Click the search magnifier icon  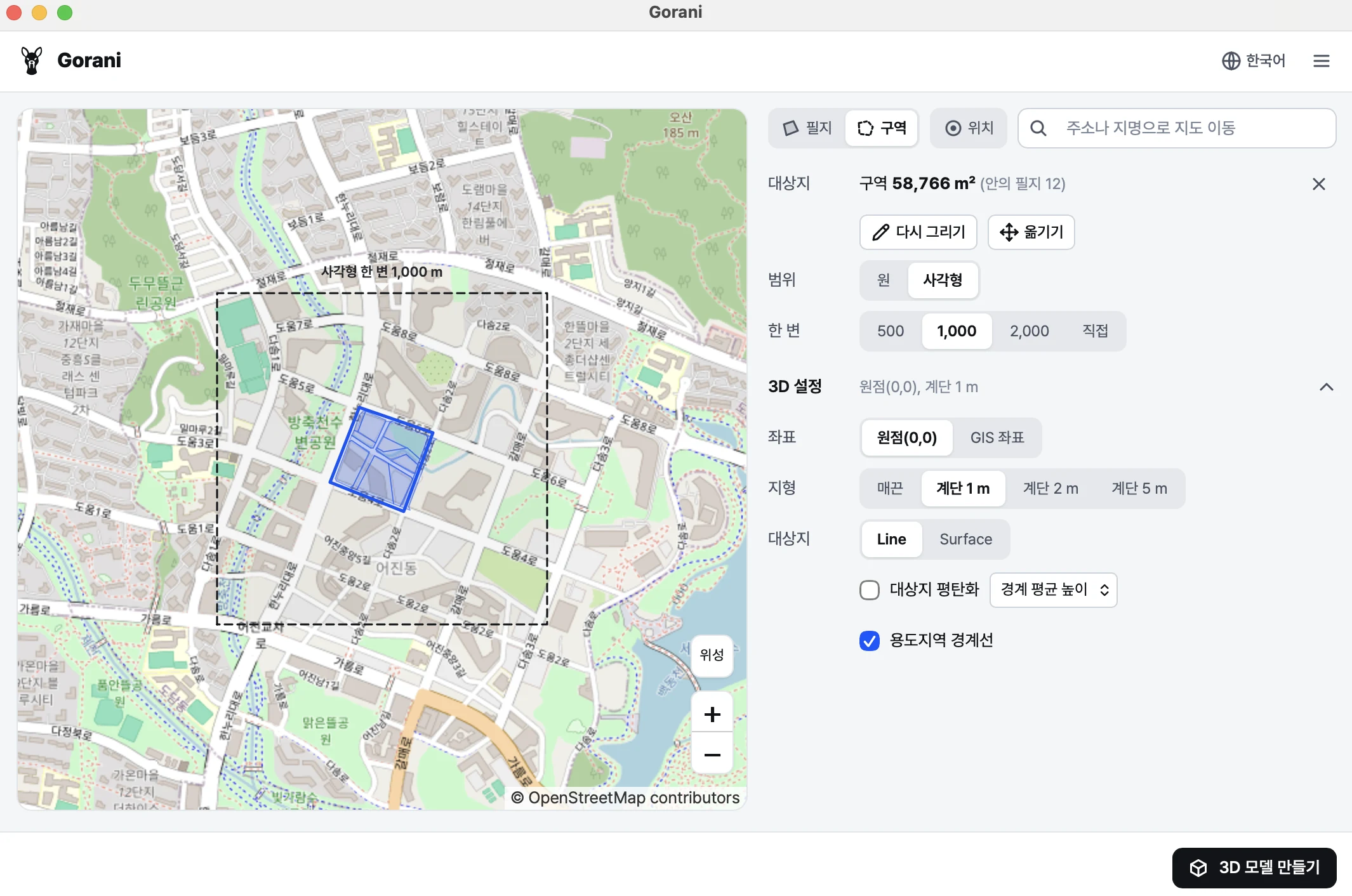(1038, 128)
